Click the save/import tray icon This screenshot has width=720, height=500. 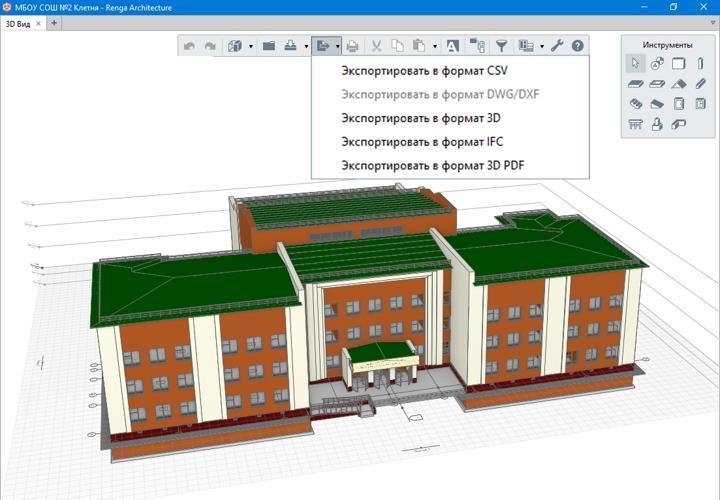[290, 45]
